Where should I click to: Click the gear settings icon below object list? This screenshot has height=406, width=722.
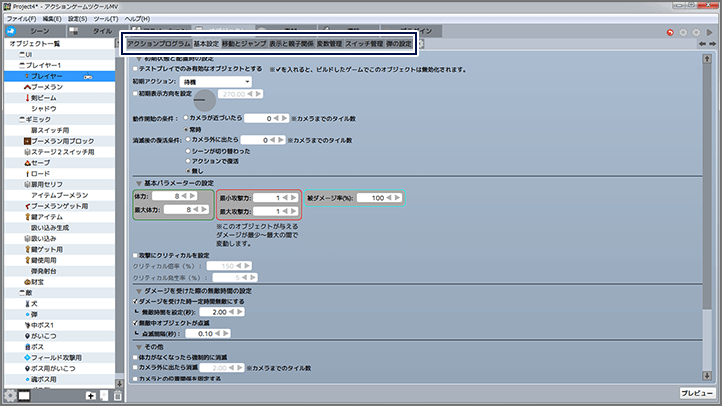(10, 395)
